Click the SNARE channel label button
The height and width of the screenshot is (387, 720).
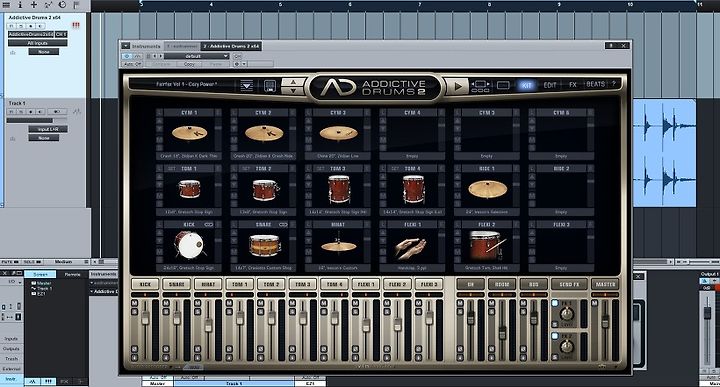point(177,284)
